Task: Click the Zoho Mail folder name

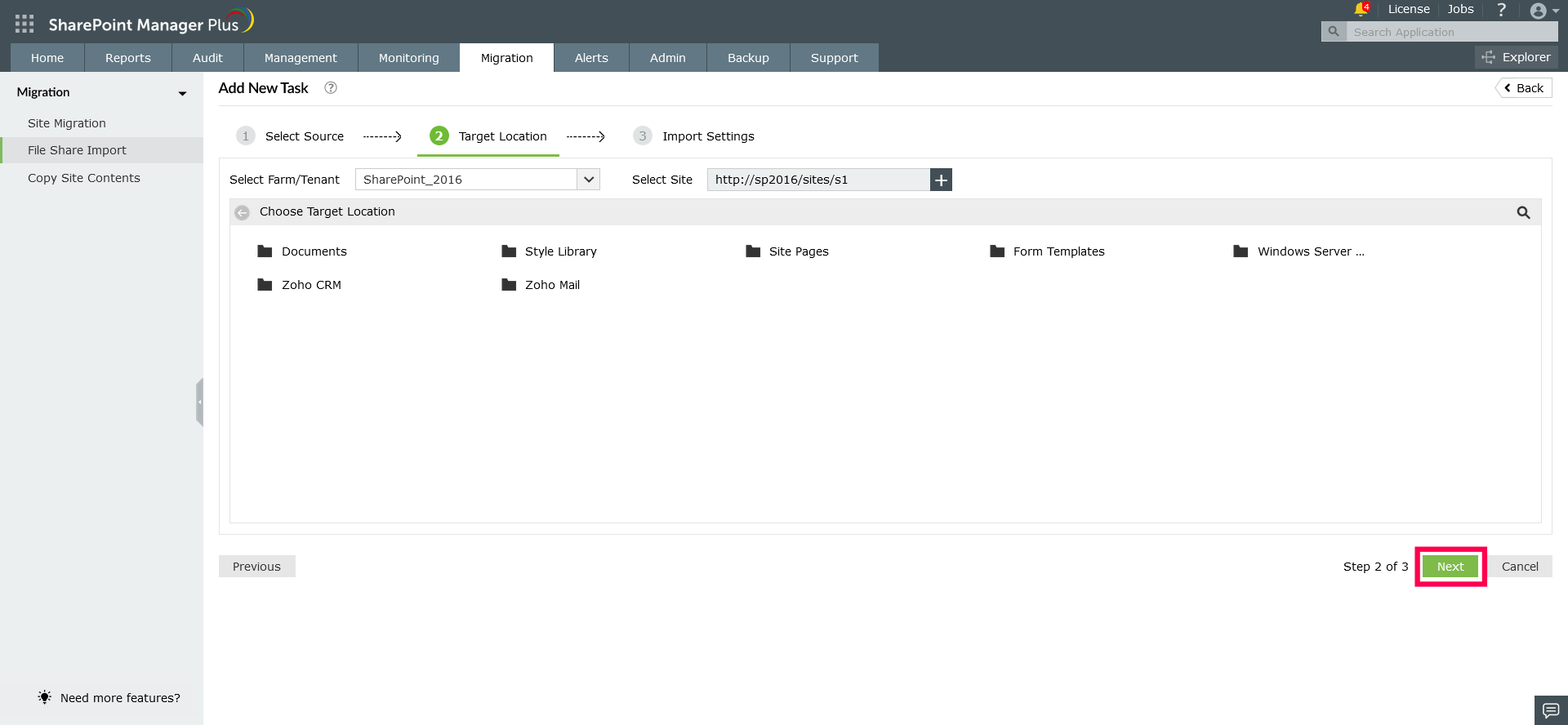Action: [553, 285]
